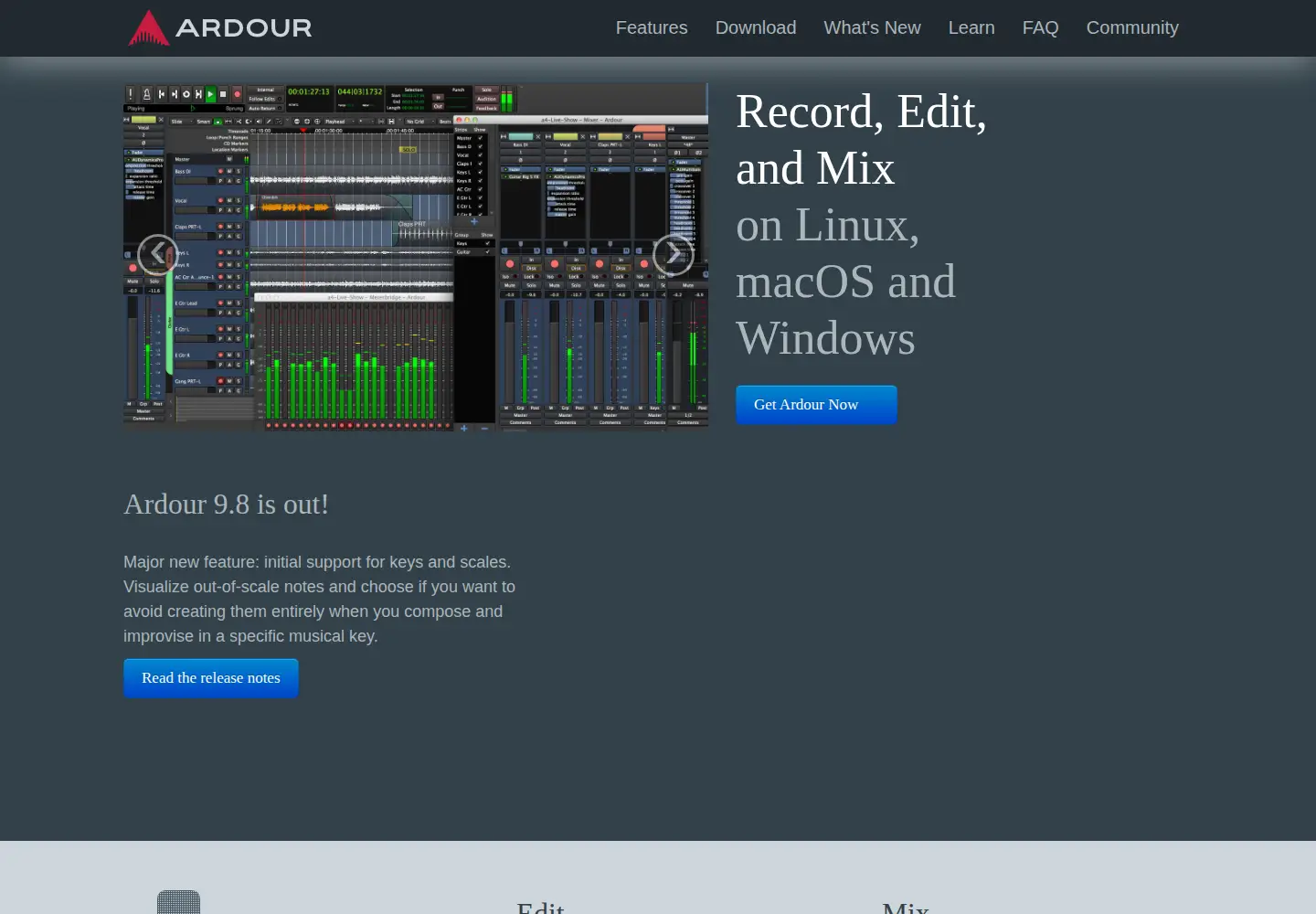Image resolution: width=1316 pixels, height=914 pixels.
Task: Open the Features page from the navigation
Action: pos(652,27)
